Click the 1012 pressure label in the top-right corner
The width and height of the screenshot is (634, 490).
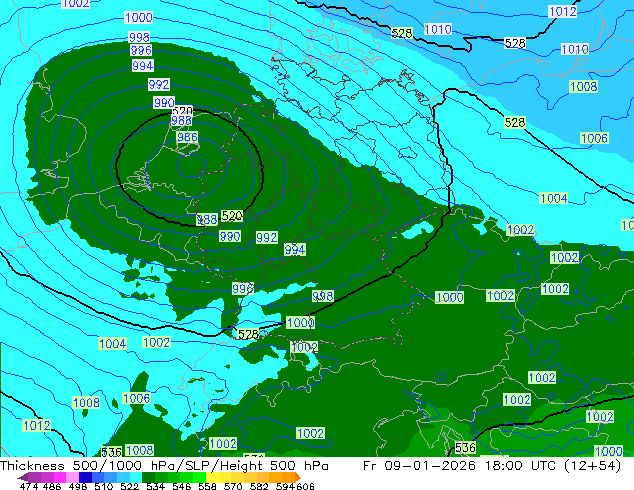coord(562,11)
